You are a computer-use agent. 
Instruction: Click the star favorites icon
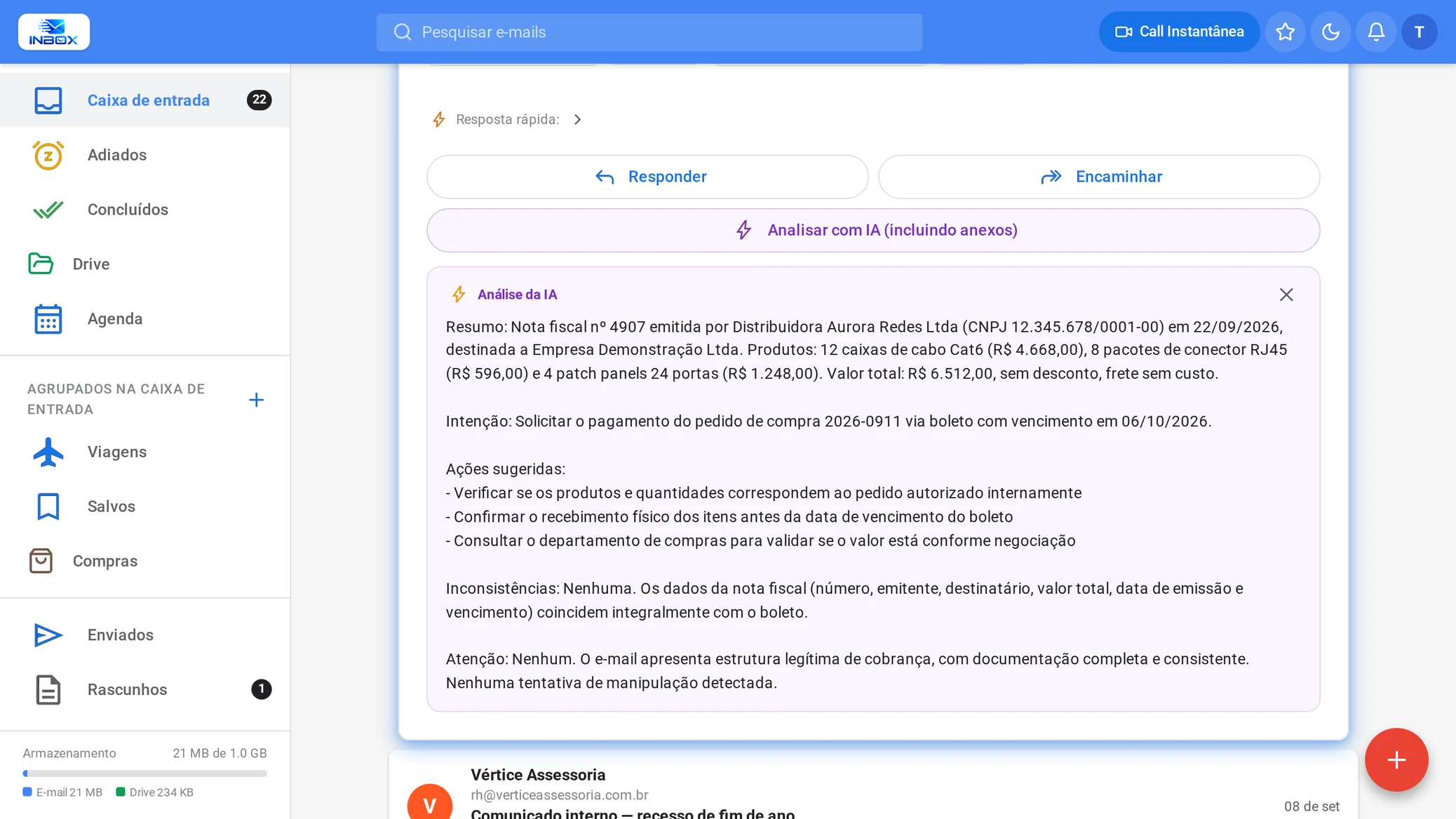tap(1285, 32)
